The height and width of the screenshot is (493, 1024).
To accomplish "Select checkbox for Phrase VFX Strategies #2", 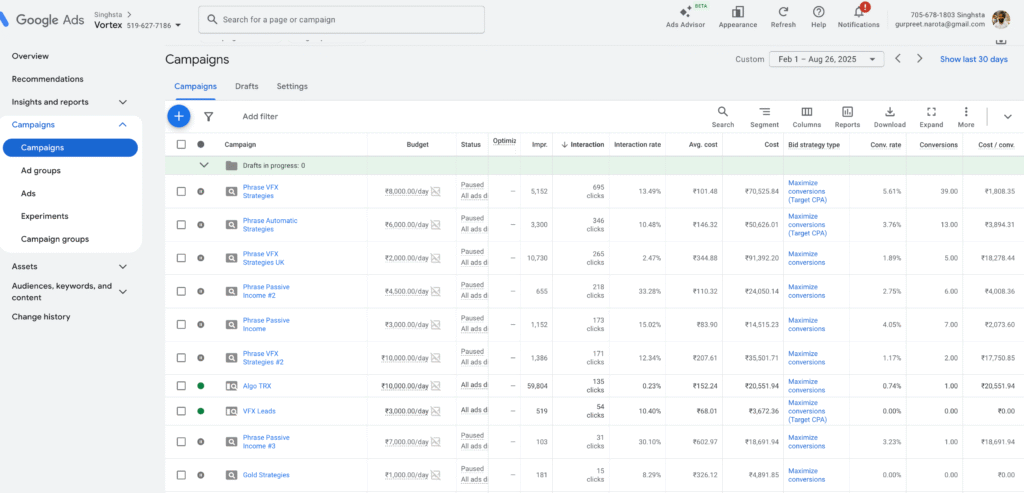I will (182, 358).
